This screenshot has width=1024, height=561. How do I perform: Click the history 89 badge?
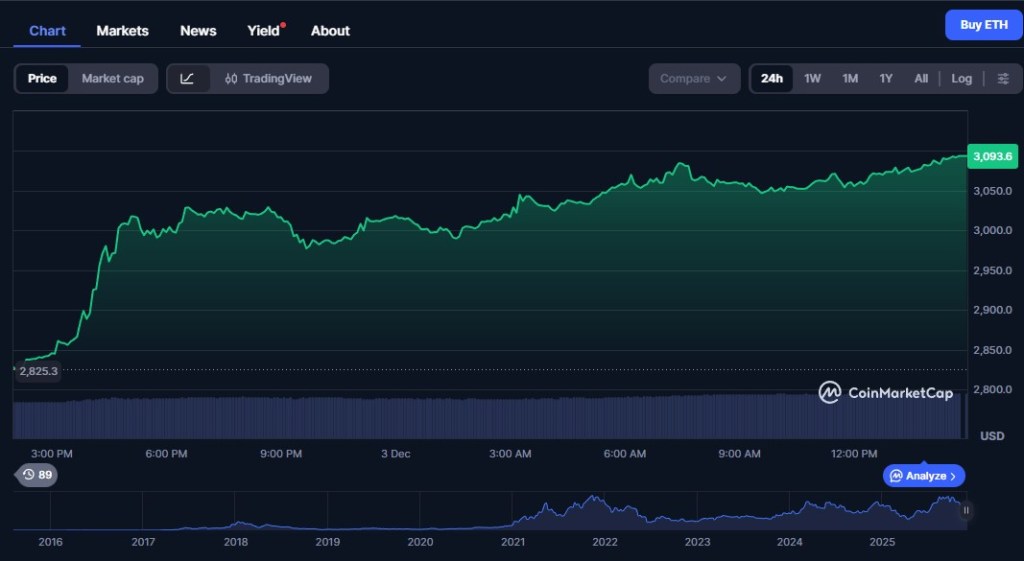coord(37,475)
